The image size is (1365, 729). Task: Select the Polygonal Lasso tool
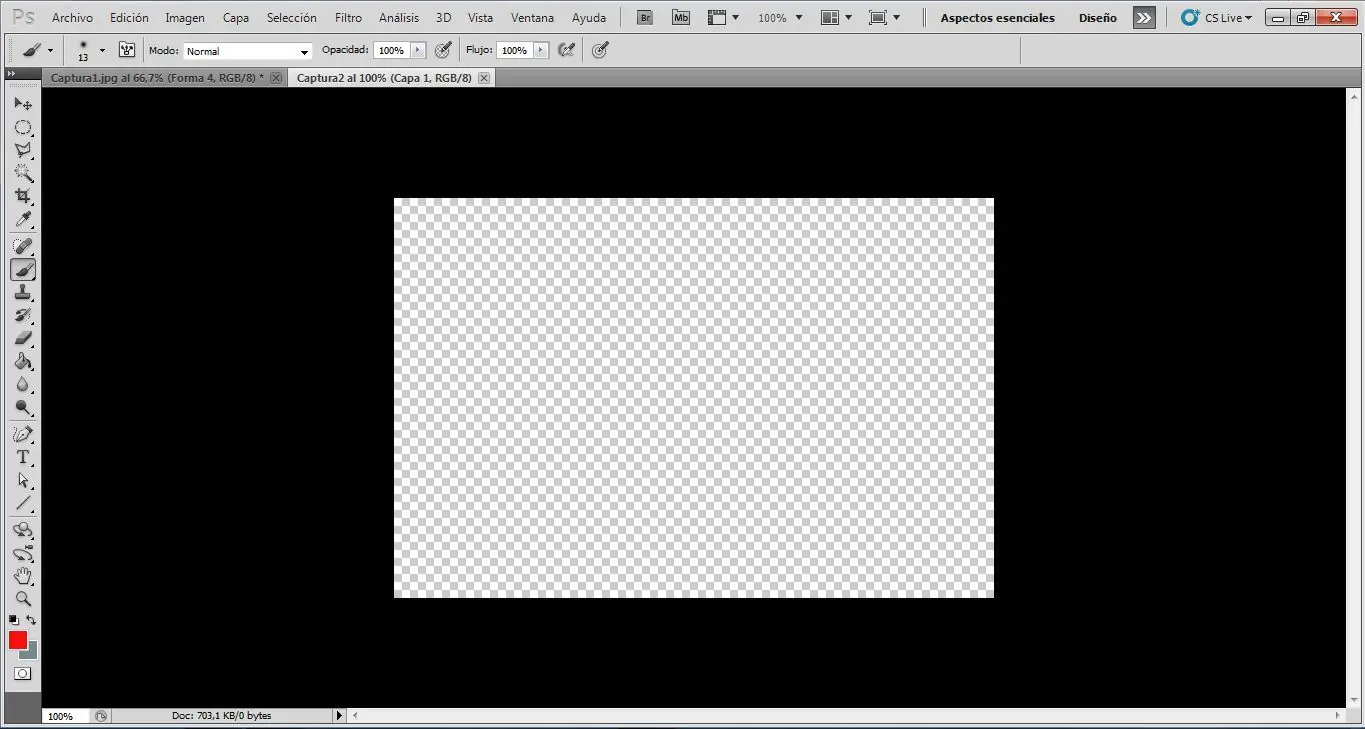pyautogui.click(x=23, y=150)
